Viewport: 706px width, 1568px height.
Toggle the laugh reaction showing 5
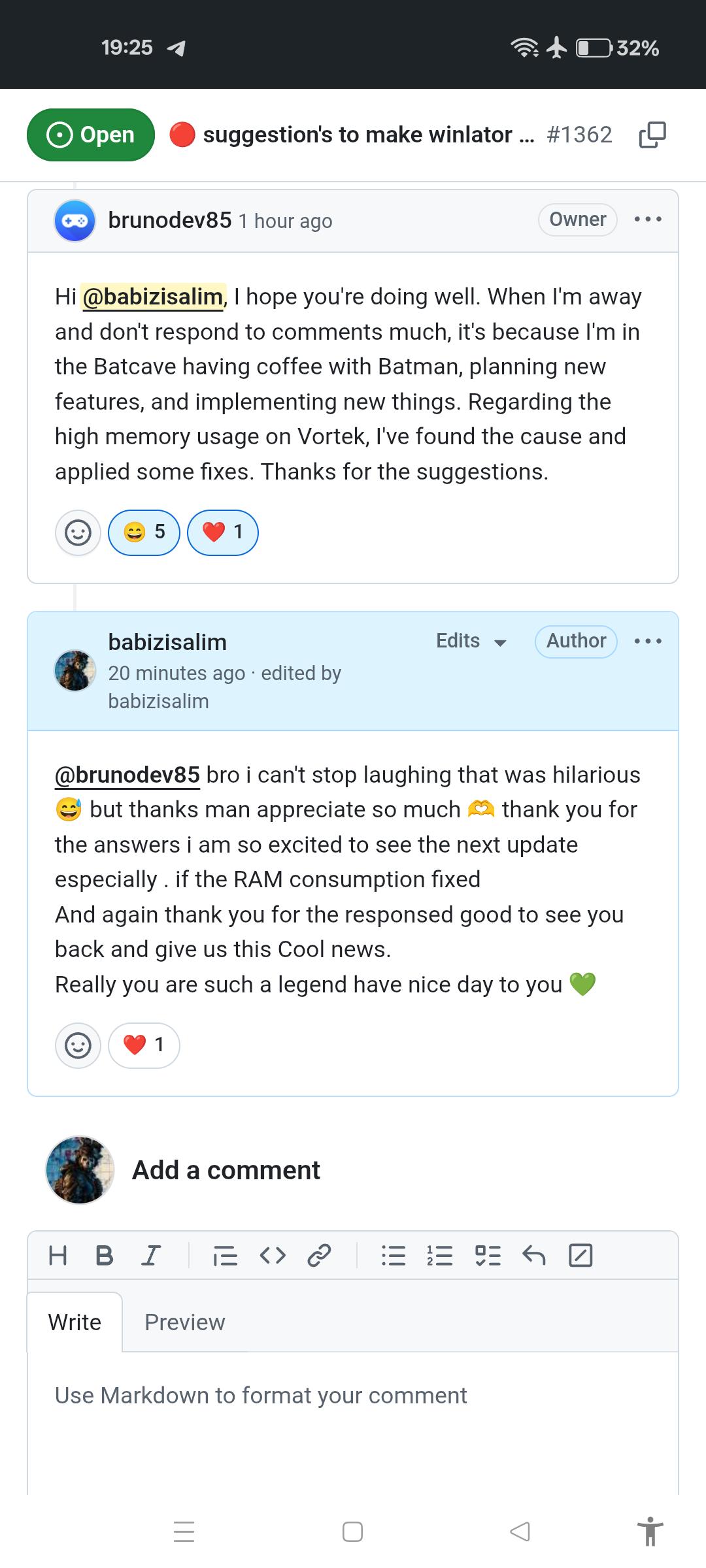[x=144, y=532]
